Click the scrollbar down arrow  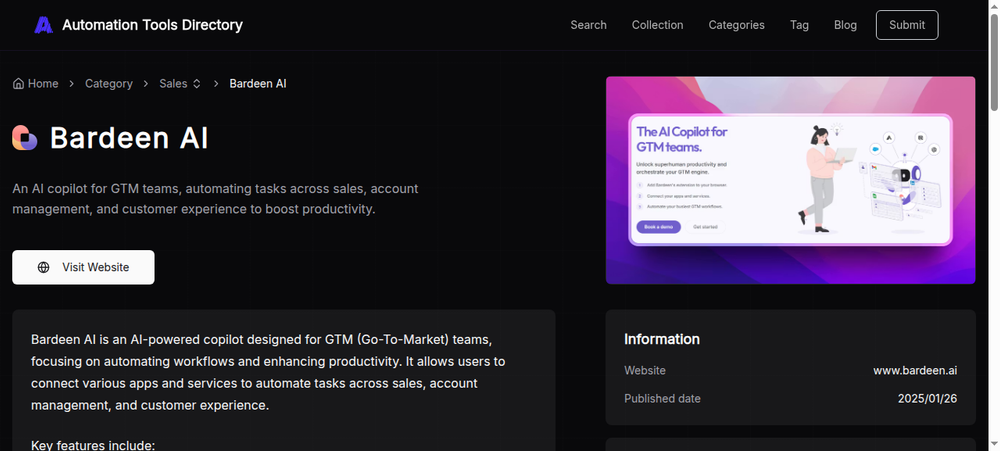(994, 444)
